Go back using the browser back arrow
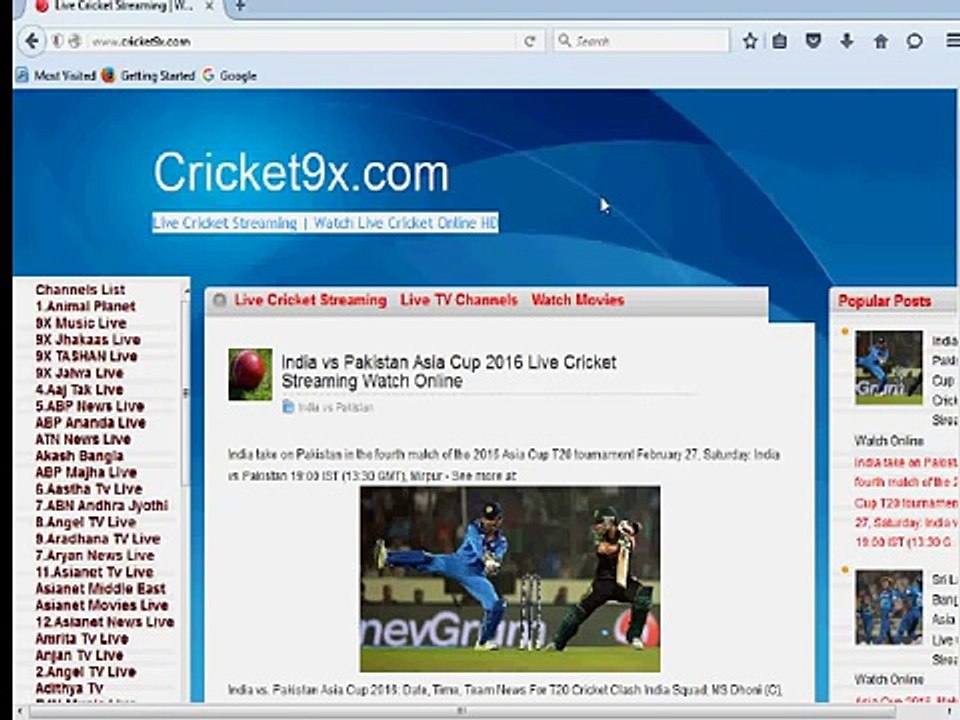Screen dimensions: 960x720 pos(31,41)
